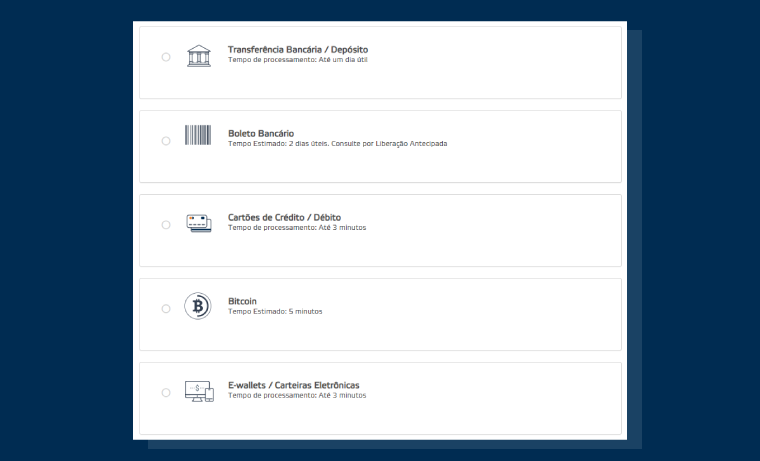The height and width of the screenshot is (461, 760).
Task: Click the Bitcoin coin icon
Action: (x=198, y=306)
